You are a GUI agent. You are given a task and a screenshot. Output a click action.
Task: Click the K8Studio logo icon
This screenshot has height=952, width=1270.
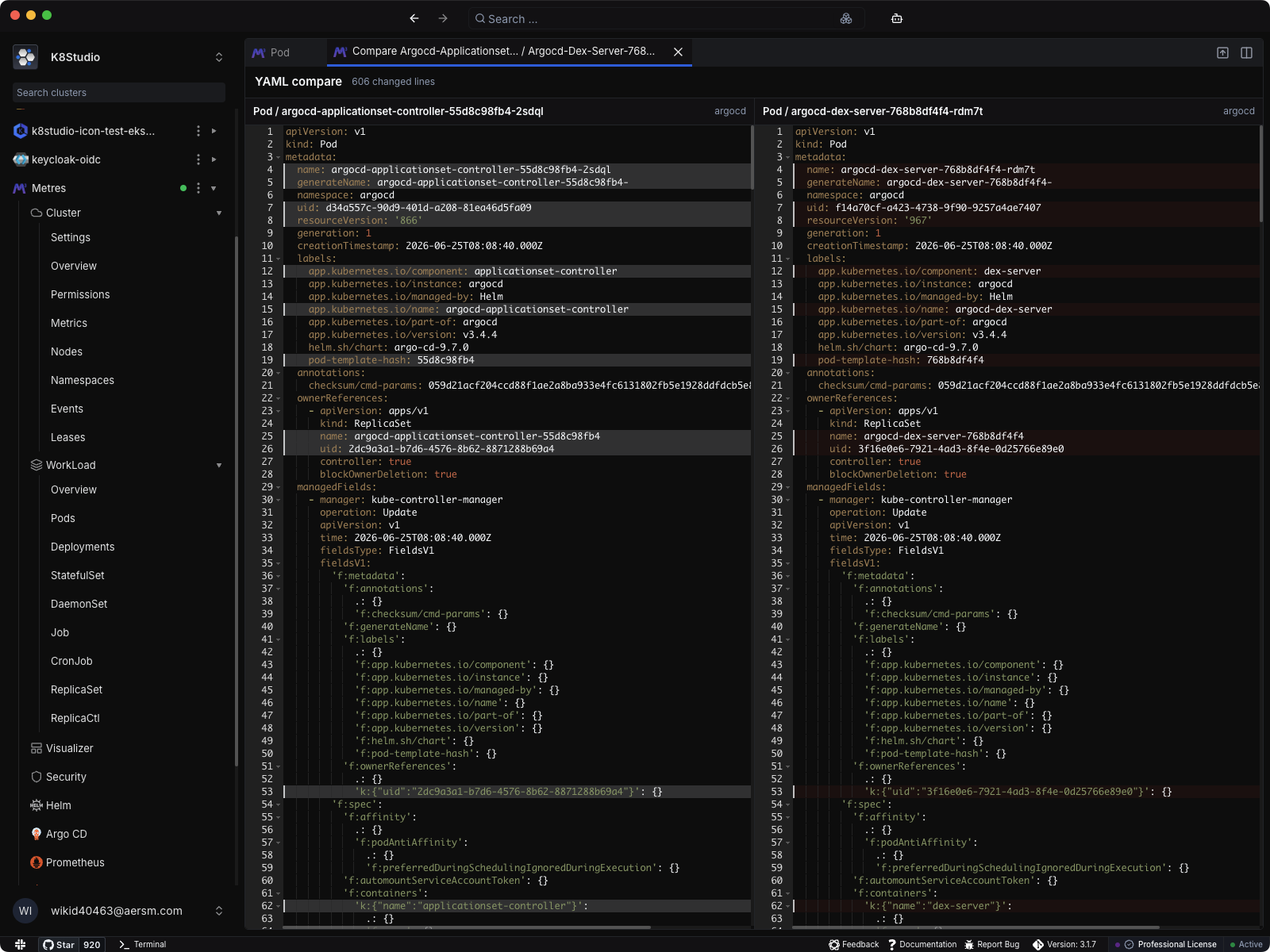coord(25,57)
